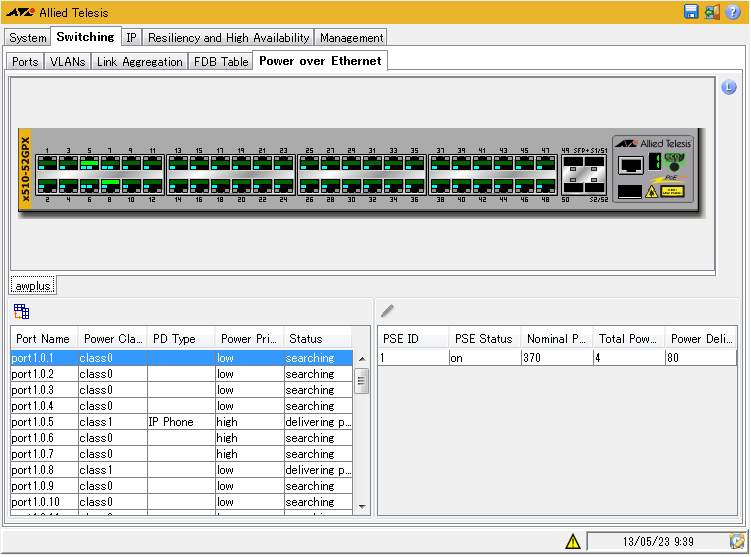Click the save configuration floppy icon
The width and height of the screenshot is (751, 557).
[691, 11]
